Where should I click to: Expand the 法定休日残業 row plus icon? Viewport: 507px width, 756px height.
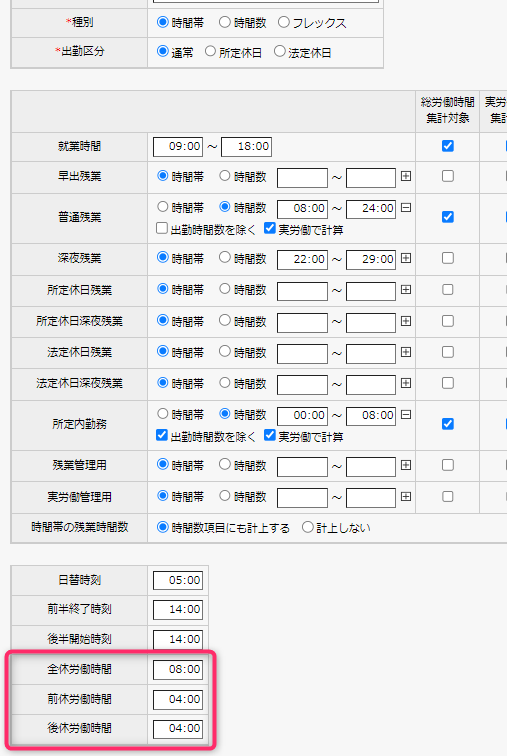(406, 352)
